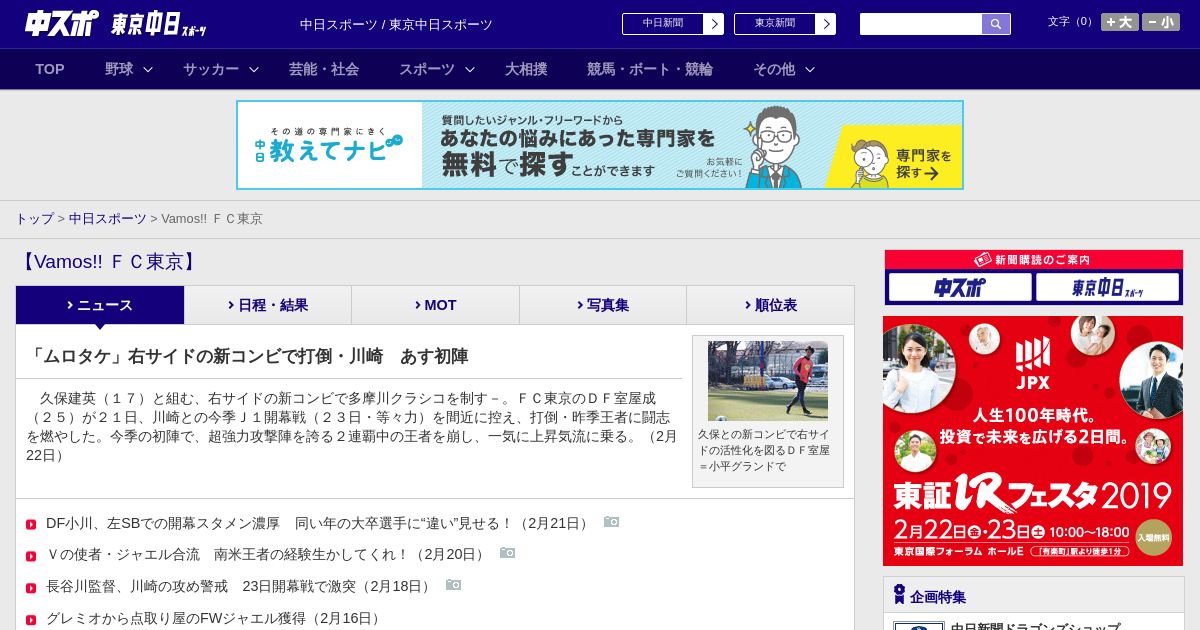The width and height of the screenshot is (1200, 630).
Task: Click the 新聞購読のご案内 header
Action: click(1033, 260)
